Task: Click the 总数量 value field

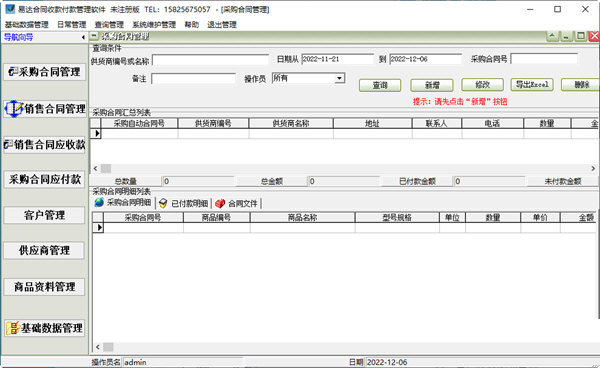Action: click(x=198, y=181)
